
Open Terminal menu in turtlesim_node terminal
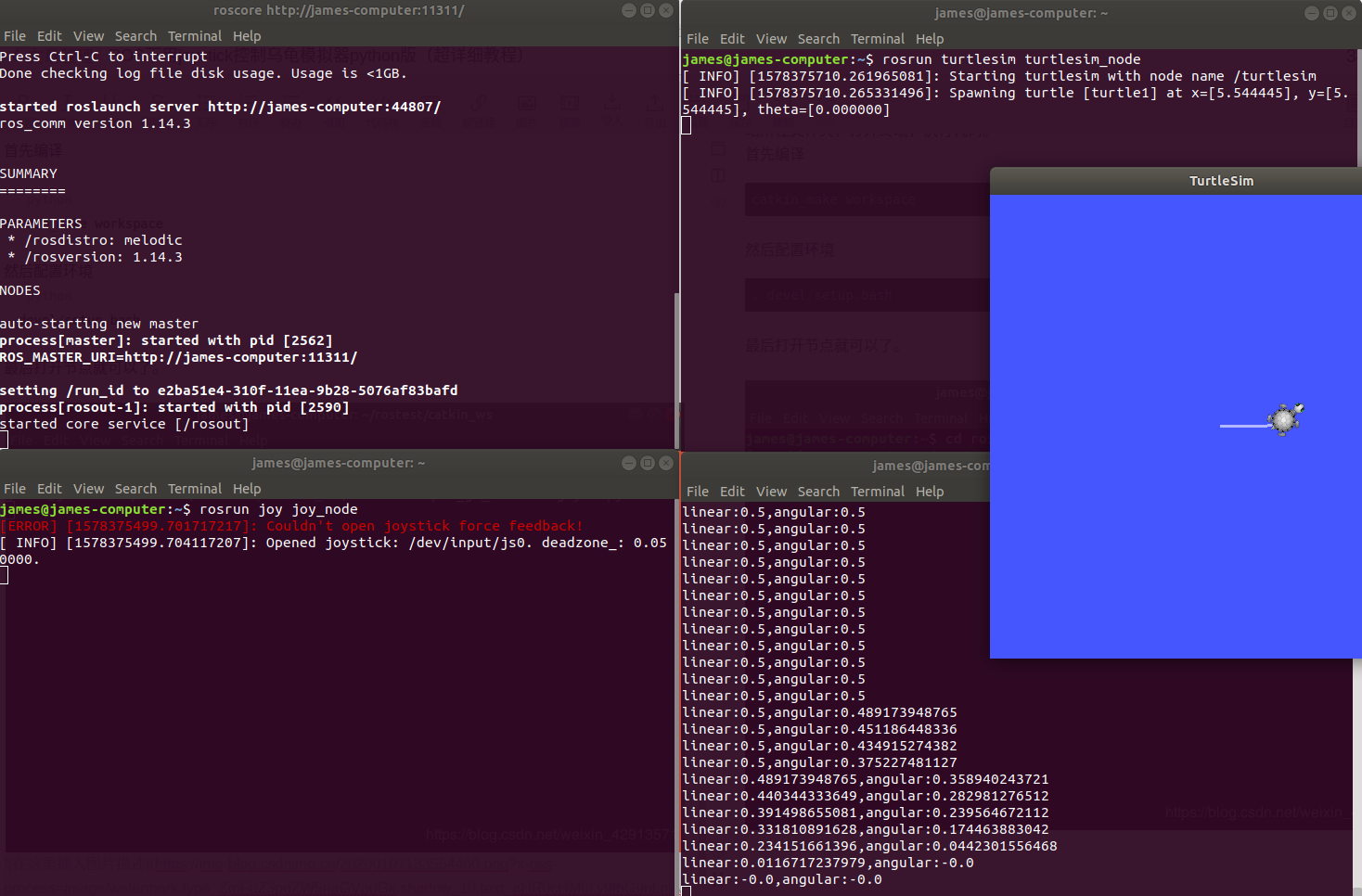878,39
